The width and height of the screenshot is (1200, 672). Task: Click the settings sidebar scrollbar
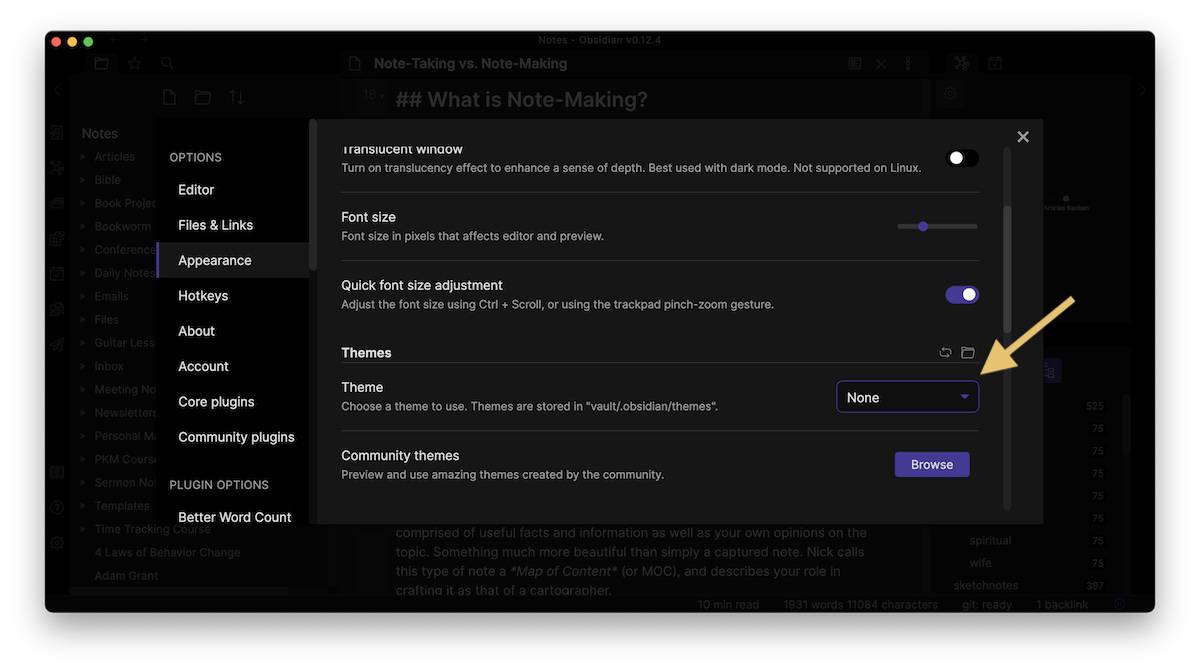coord(314,195)
